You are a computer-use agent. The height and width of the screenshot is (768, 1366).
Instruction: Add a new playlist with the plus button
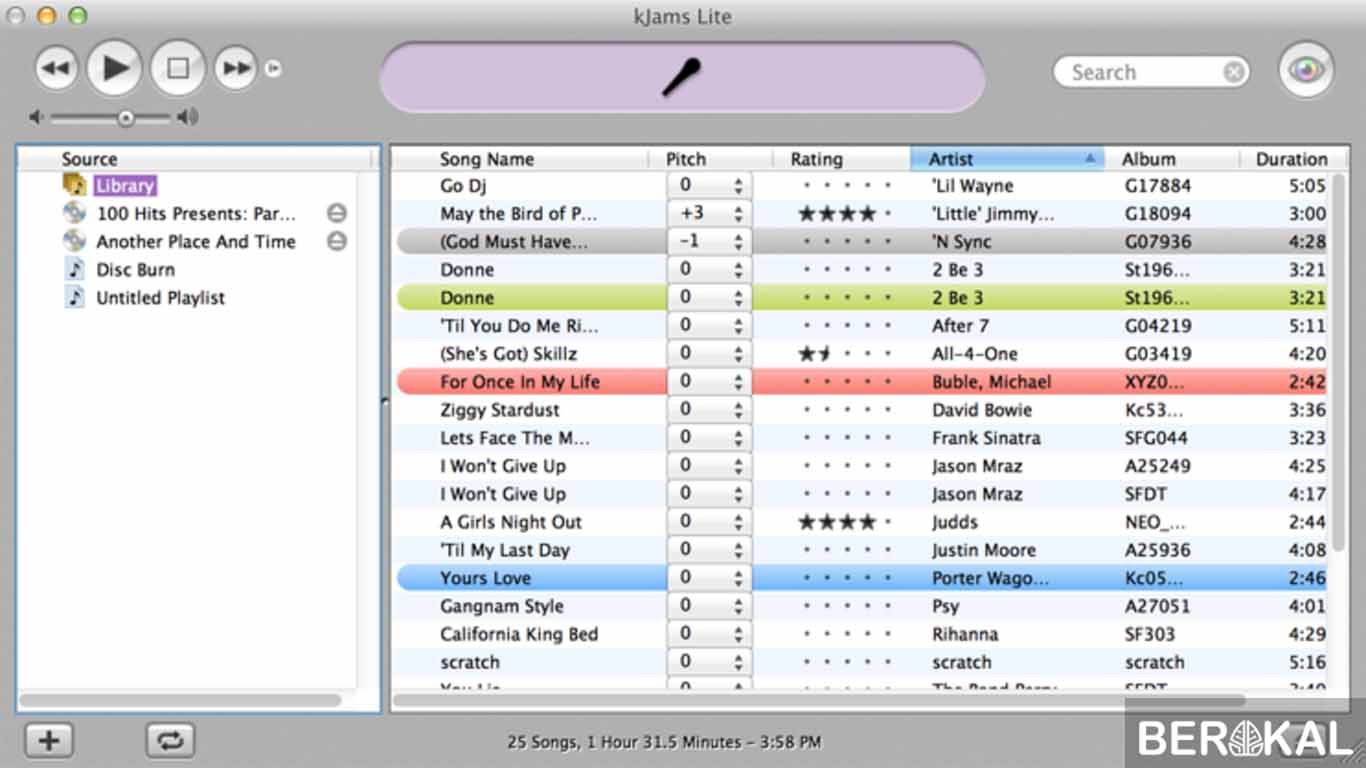pyautogui.click(x=49, y=741)
